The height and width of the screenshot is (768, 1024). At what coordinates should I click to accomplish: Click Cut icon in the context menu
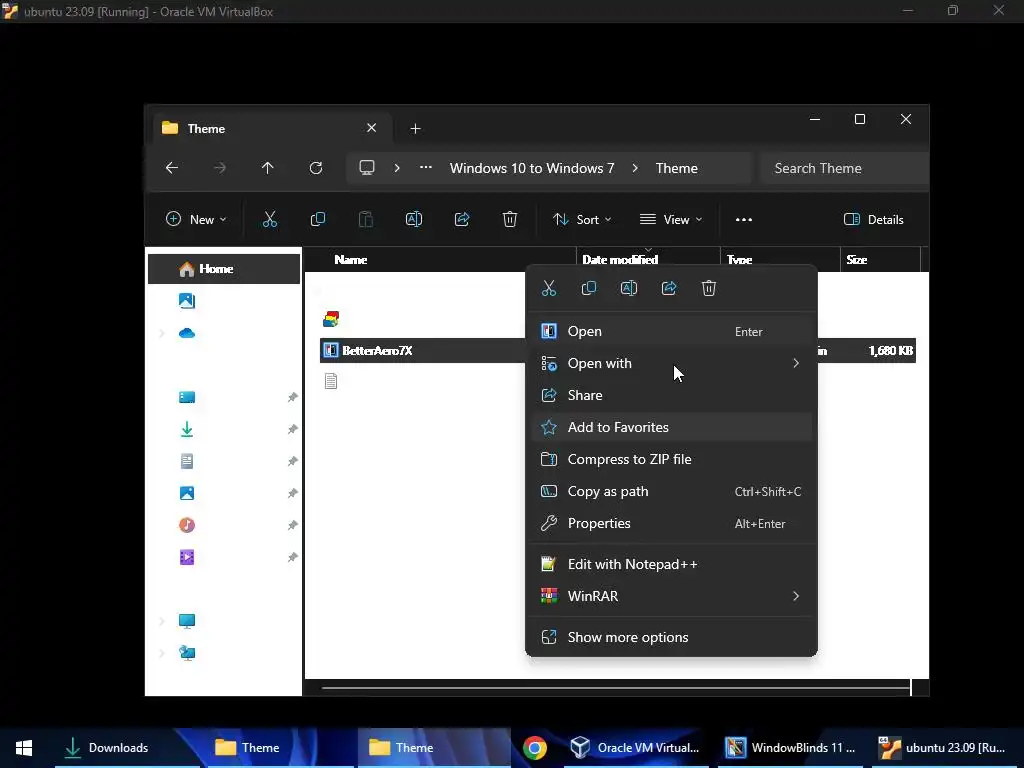coord(549,288)
